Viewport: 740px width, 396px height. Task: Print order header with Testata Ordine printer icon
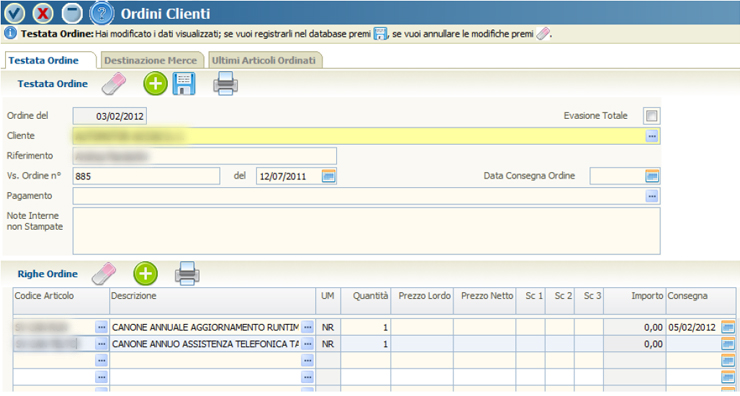[225, 84]
